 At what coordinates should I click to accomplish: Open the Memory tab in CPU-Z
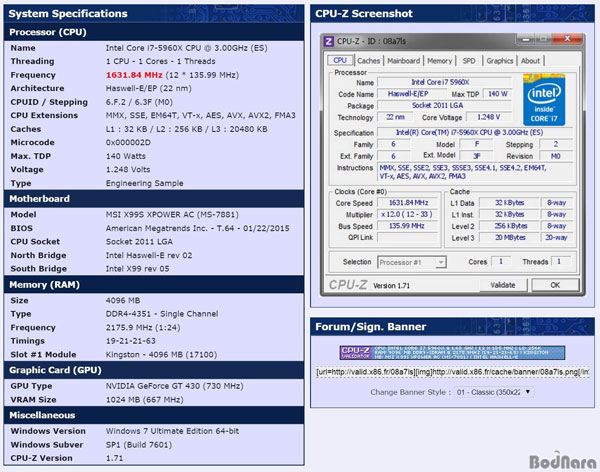(x=440, y=60)
